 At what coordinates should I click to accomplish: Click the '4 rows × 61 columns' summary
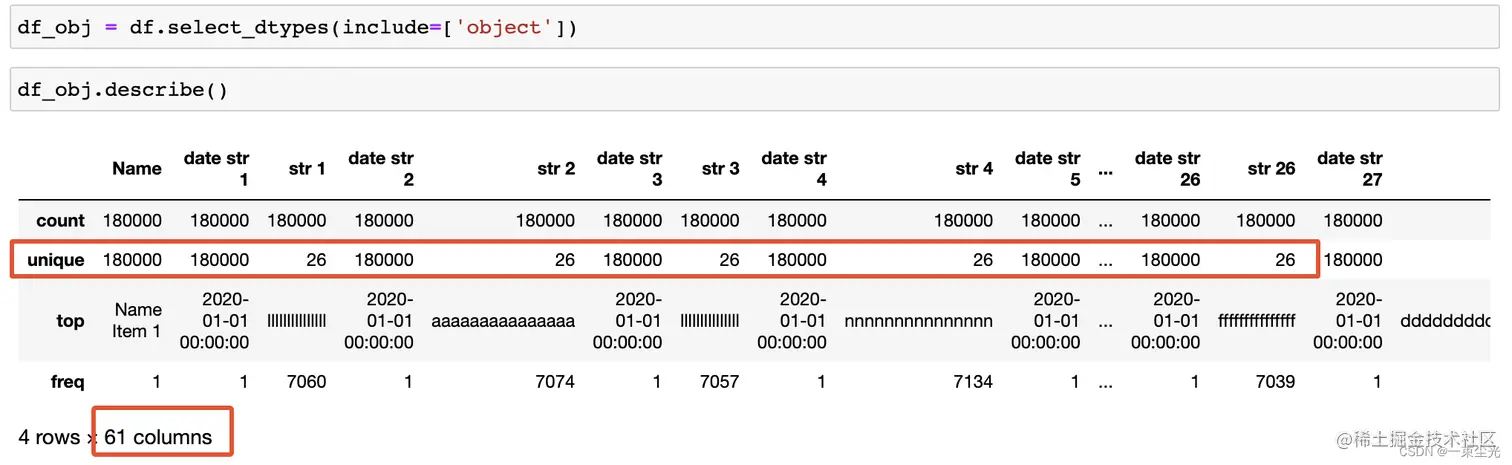coord(115,437)
